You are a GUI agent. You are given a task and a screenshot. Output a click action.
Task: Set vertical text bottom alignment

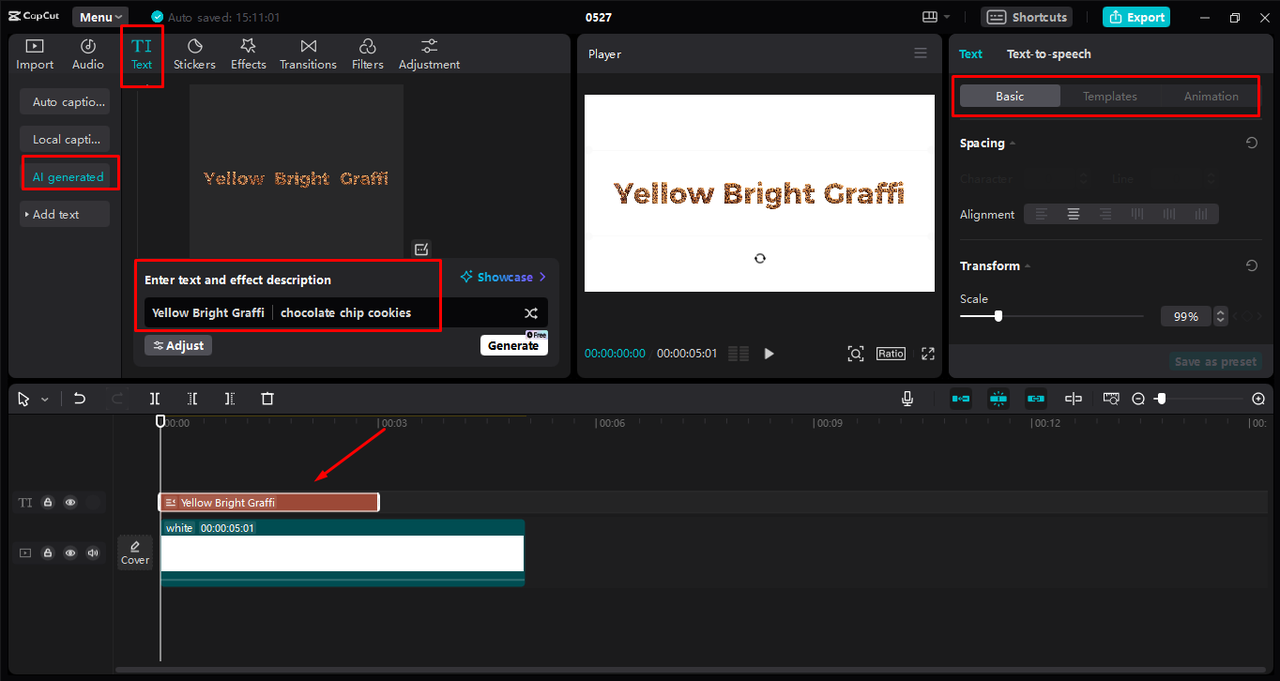pyautogui.click(x=1201, y=214)
